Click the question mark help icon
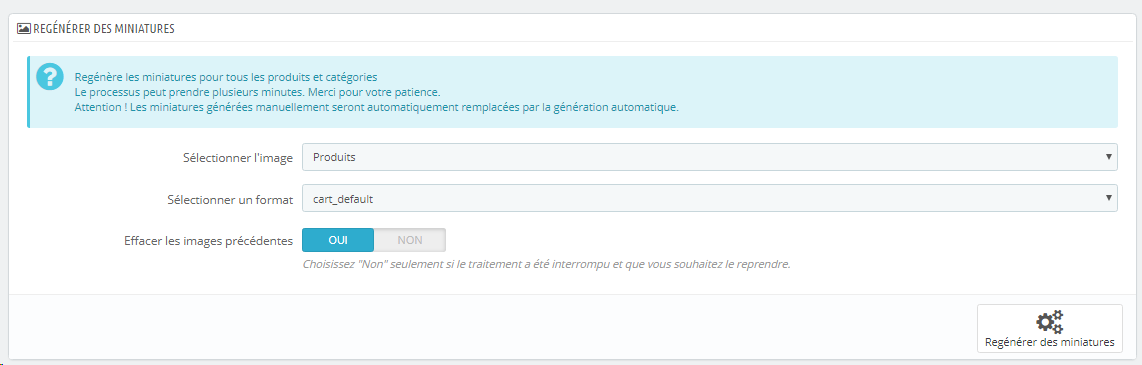 click(x=50, y=76)
